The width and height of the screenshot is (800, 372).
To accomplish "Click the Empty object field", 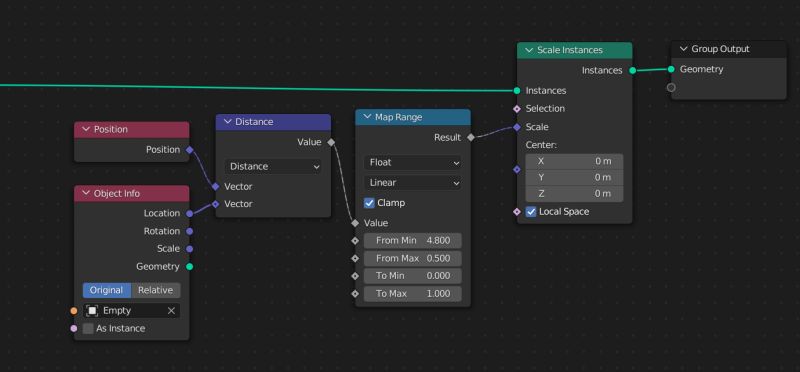I will 131,311.
